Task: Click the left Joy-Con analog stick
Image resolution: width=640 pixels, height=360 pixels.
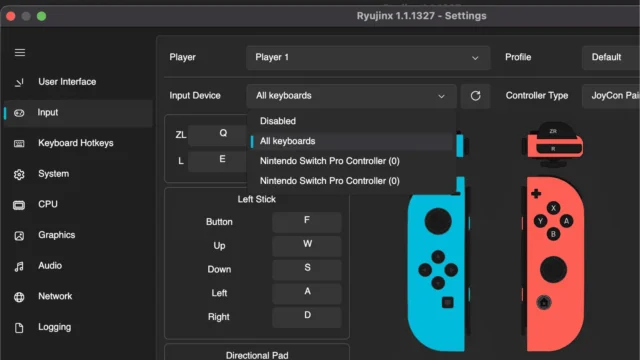Action: tap(438, 221)
